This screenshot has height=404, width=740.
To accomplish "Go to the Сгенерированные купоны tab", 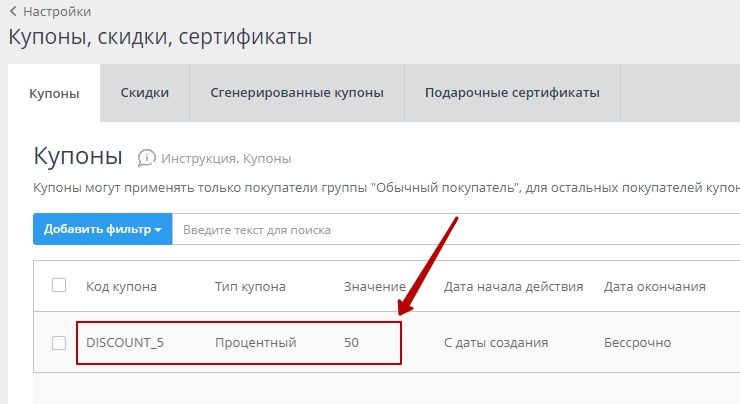I will coord(297,93).
